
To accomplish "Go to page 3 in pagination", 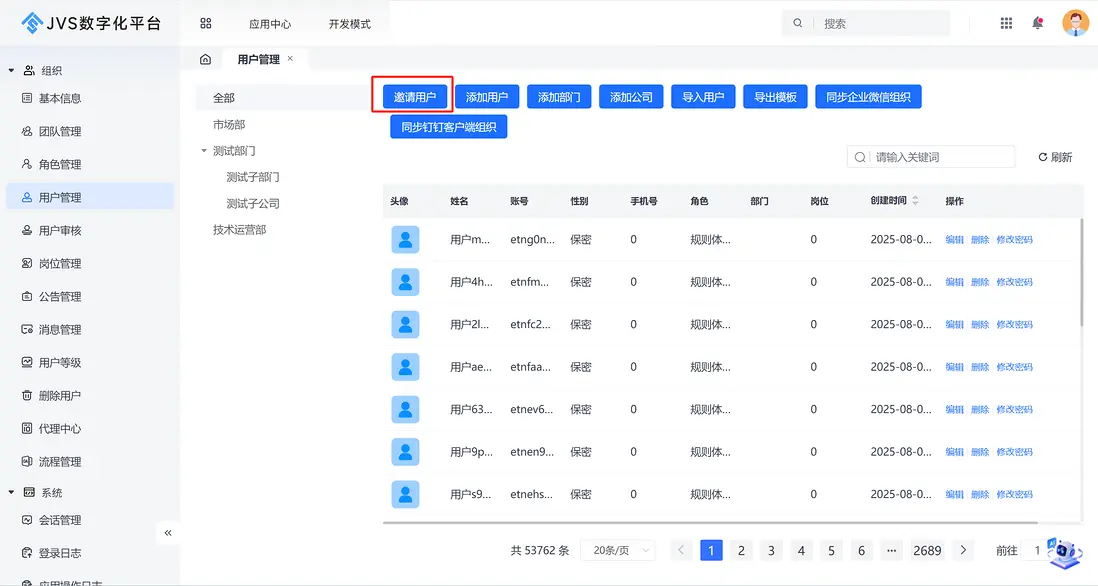I will click(x=771, y=550).
